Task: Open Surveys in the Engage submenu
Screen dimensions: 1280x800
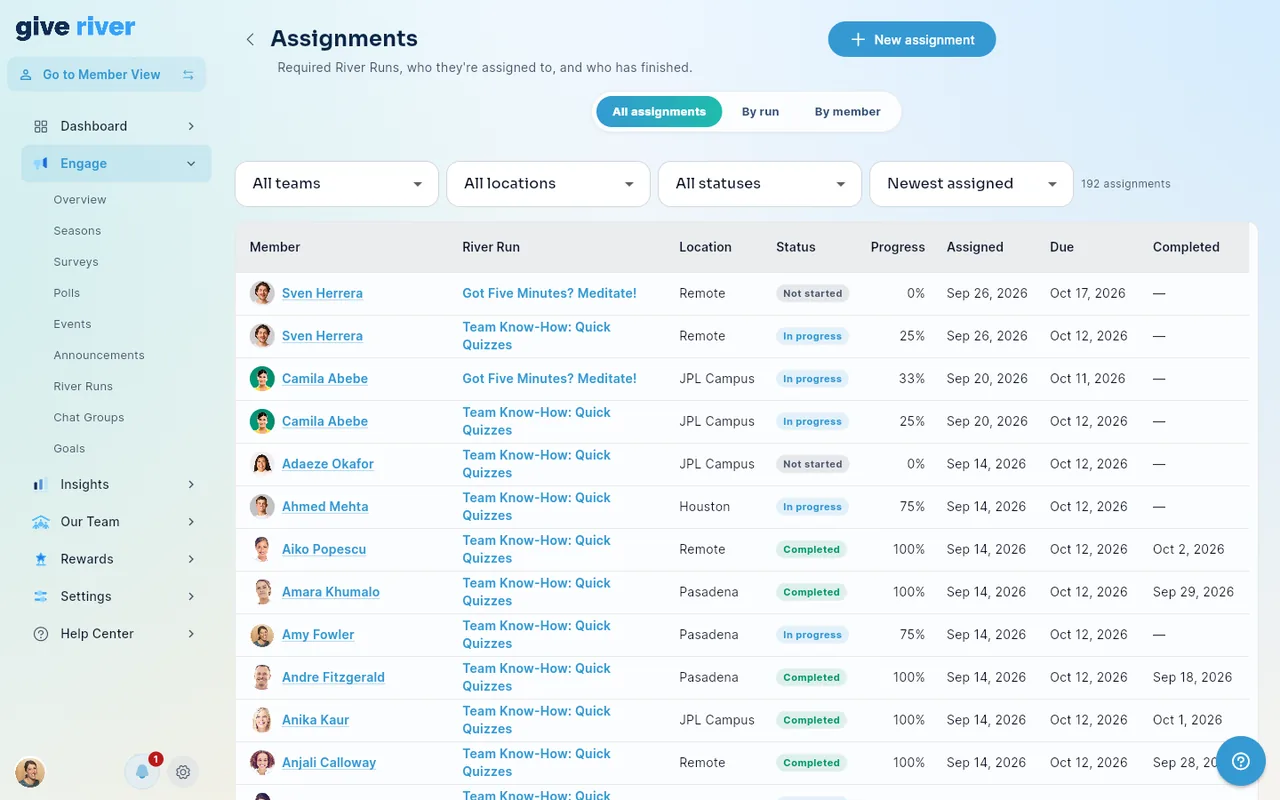Action: 76,262
